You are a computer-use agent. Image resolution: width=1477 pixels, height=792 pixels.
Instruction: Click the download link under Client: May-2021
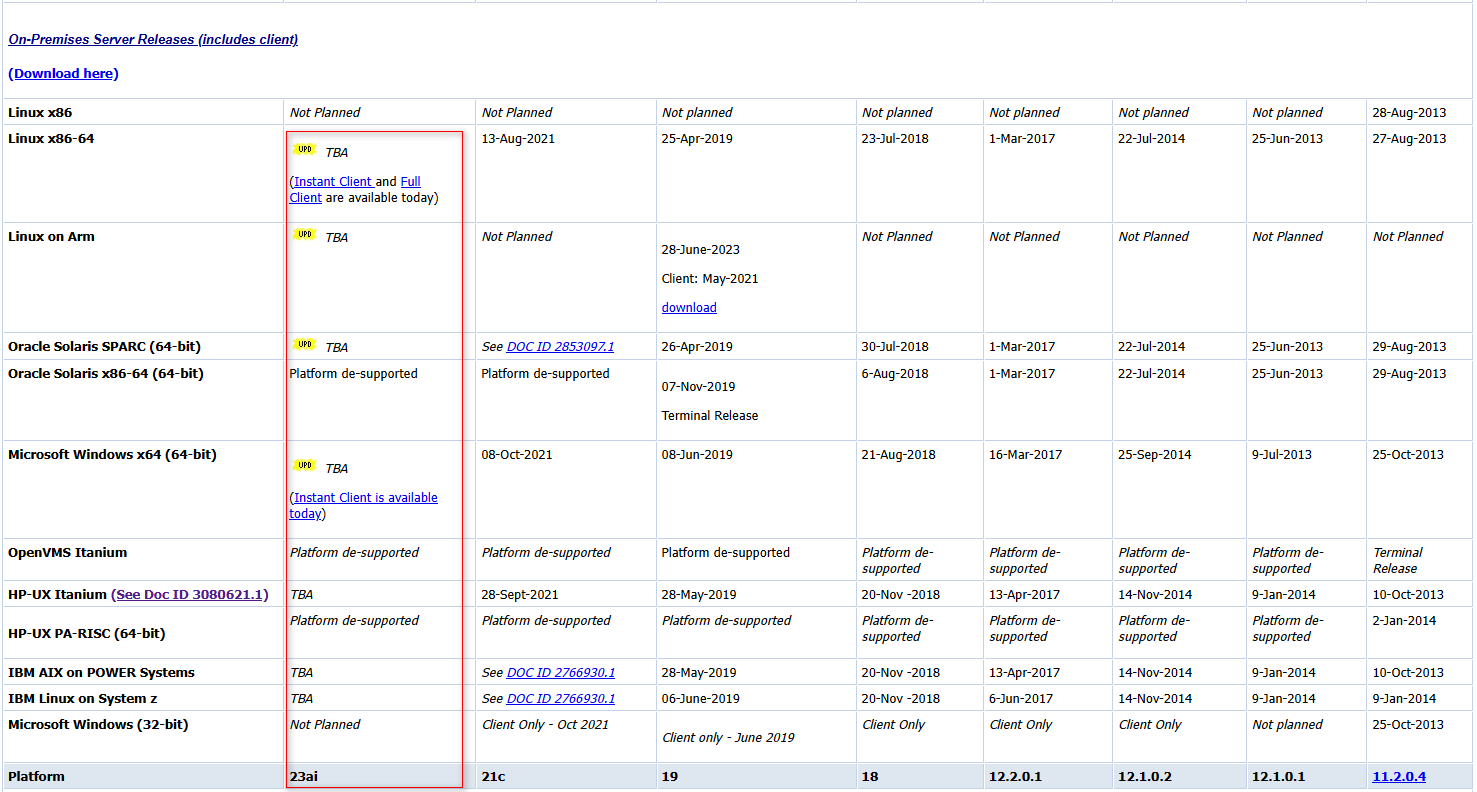click(689, 308)
